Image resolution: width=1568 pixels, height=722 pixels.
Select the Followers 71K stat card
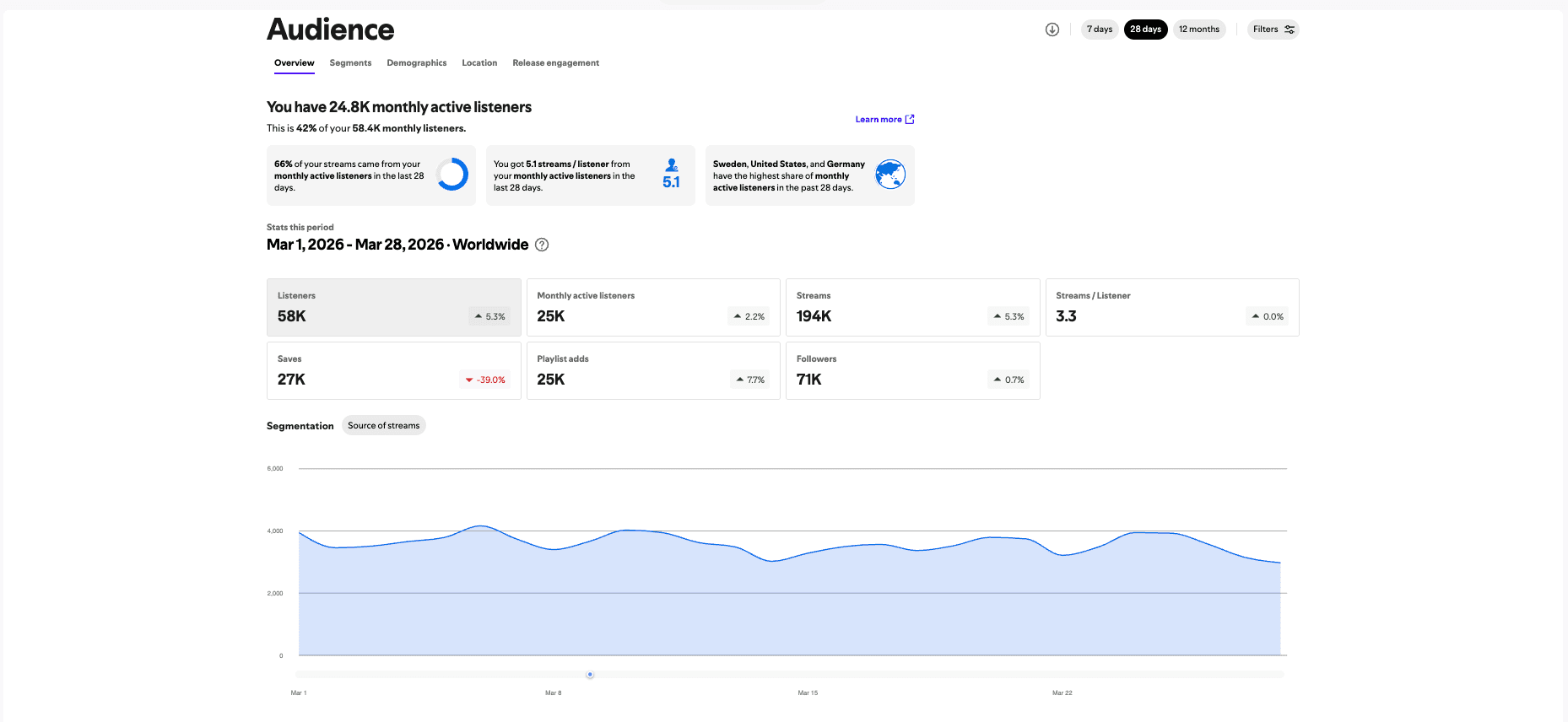[x=913, y=371]
